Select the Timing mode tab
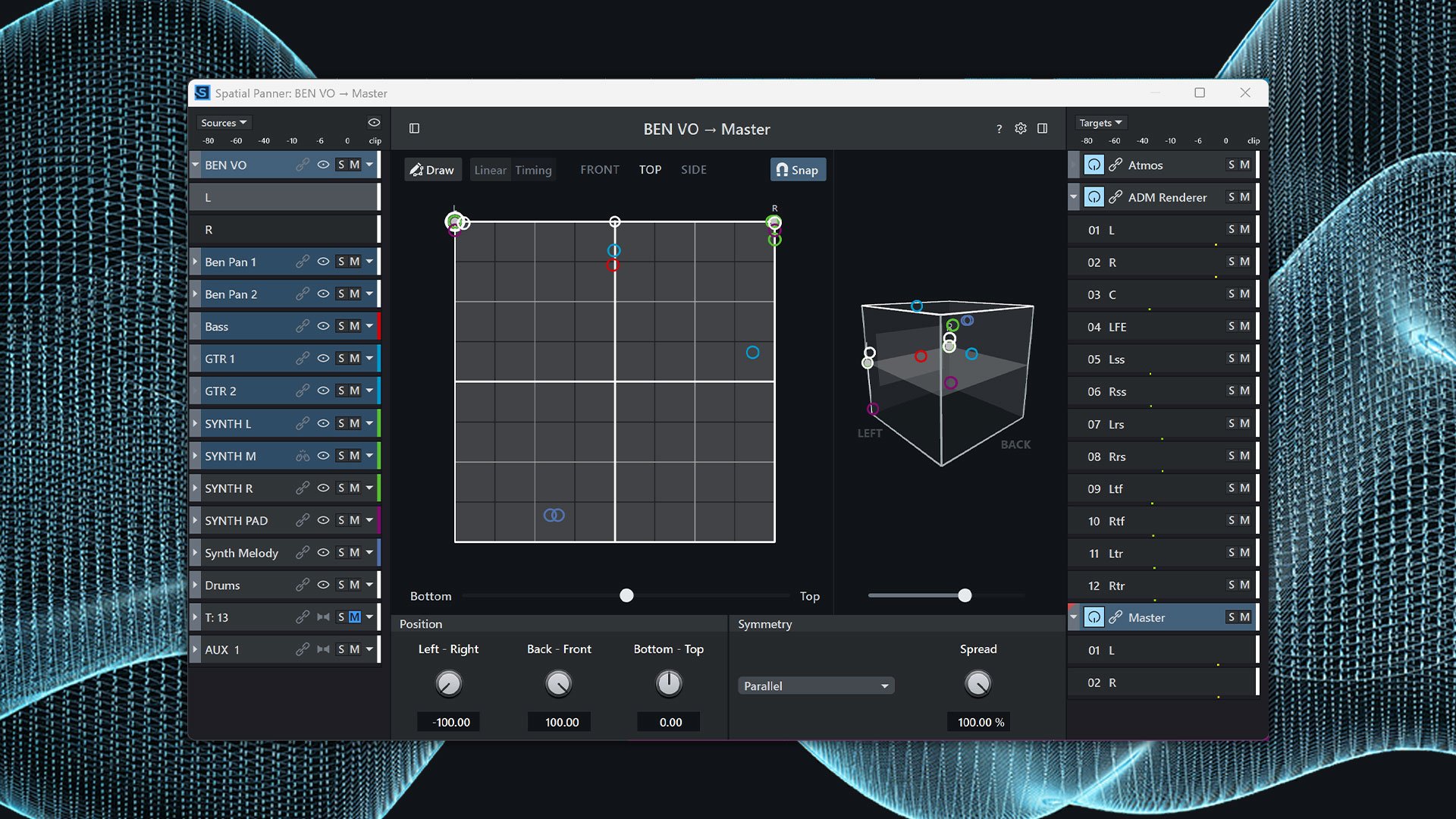The width and height of the screenshot is (1456, 819). (533, 170)
